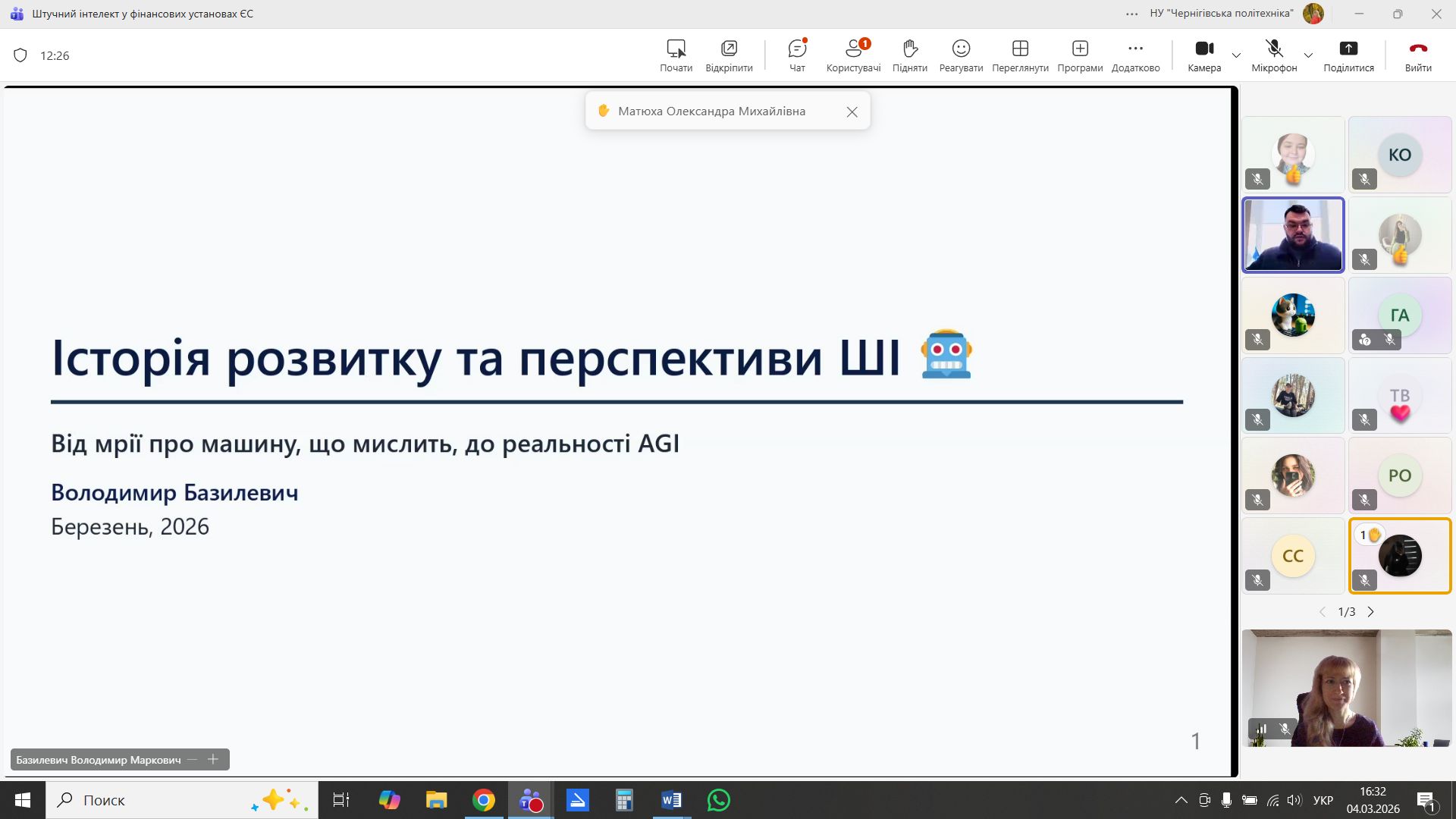Zoom into slide with the plus control

pyautogui.click(x=214, y=759)
